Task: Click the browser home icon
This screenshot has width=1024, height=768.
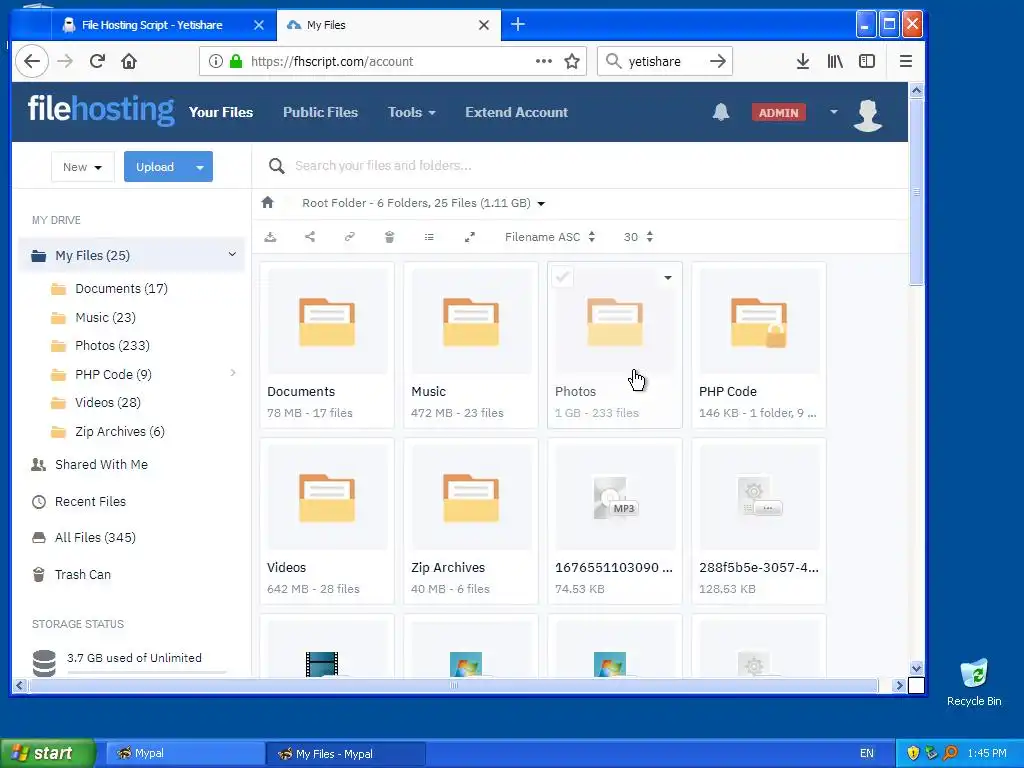Action: pyautogui.click(x=129, y=61)
